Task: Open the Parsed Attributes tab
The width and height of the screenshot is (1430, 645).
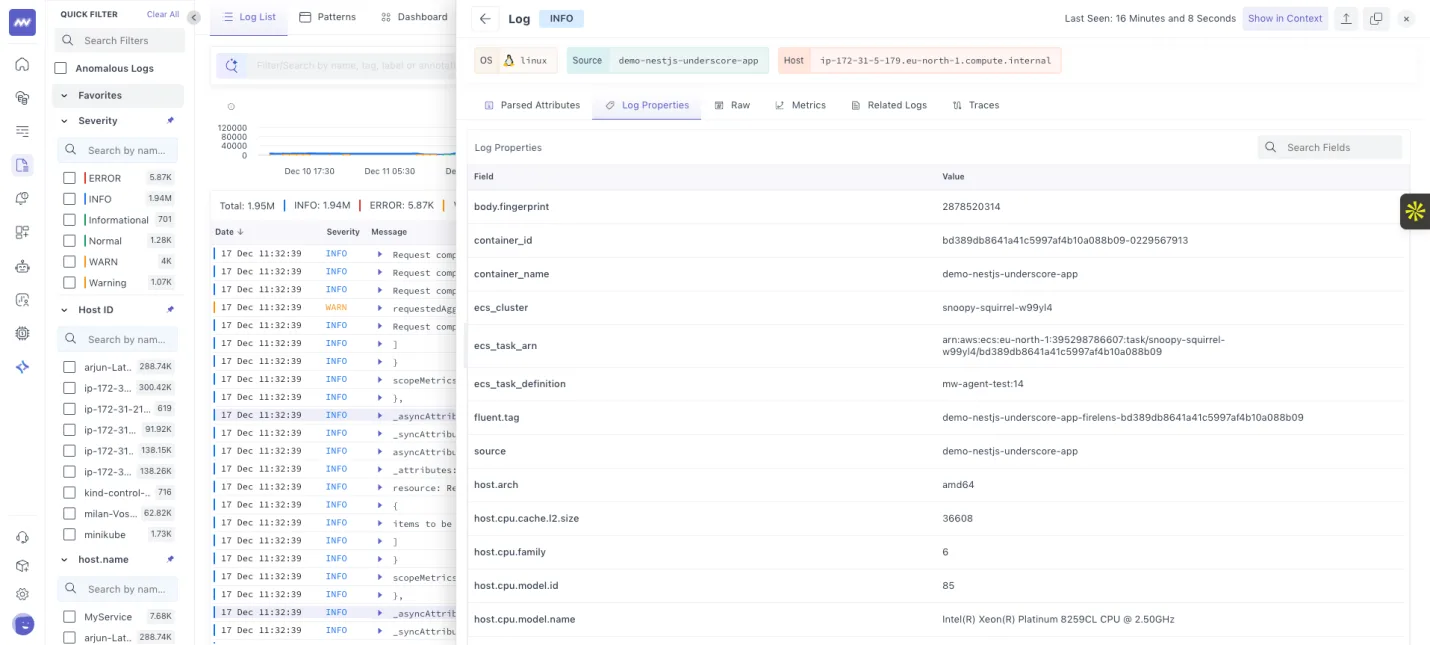Action: click(x=532, y=105)
